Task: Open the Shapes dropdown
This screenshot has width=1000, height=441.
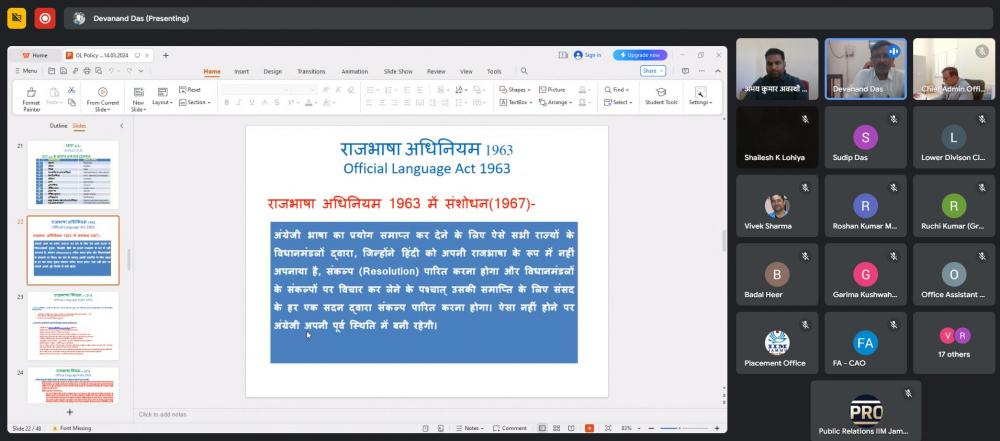Action: [x=515, y=89]
